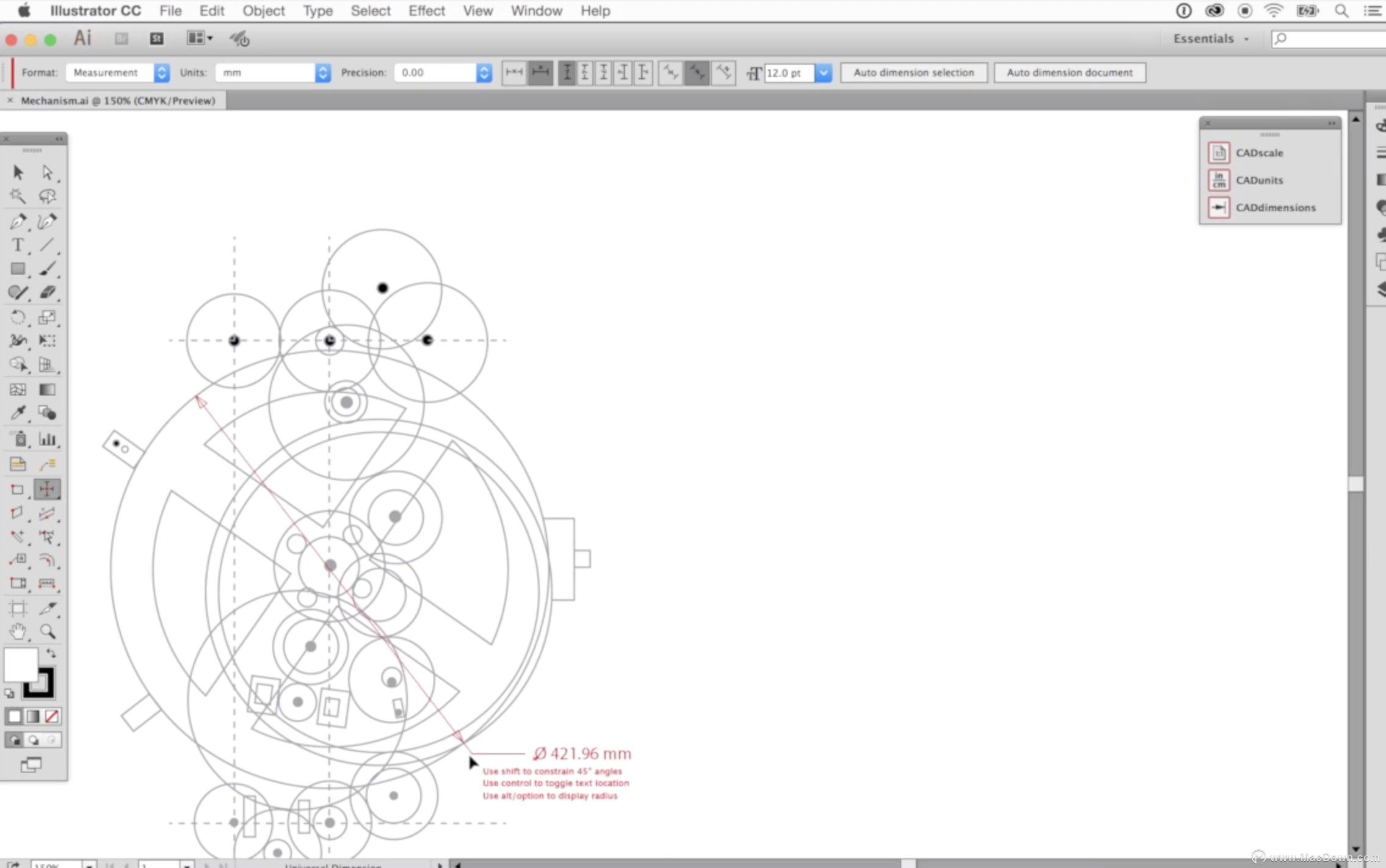Open the Object menu
This screenshot has width=1386, height=868.
263,11
